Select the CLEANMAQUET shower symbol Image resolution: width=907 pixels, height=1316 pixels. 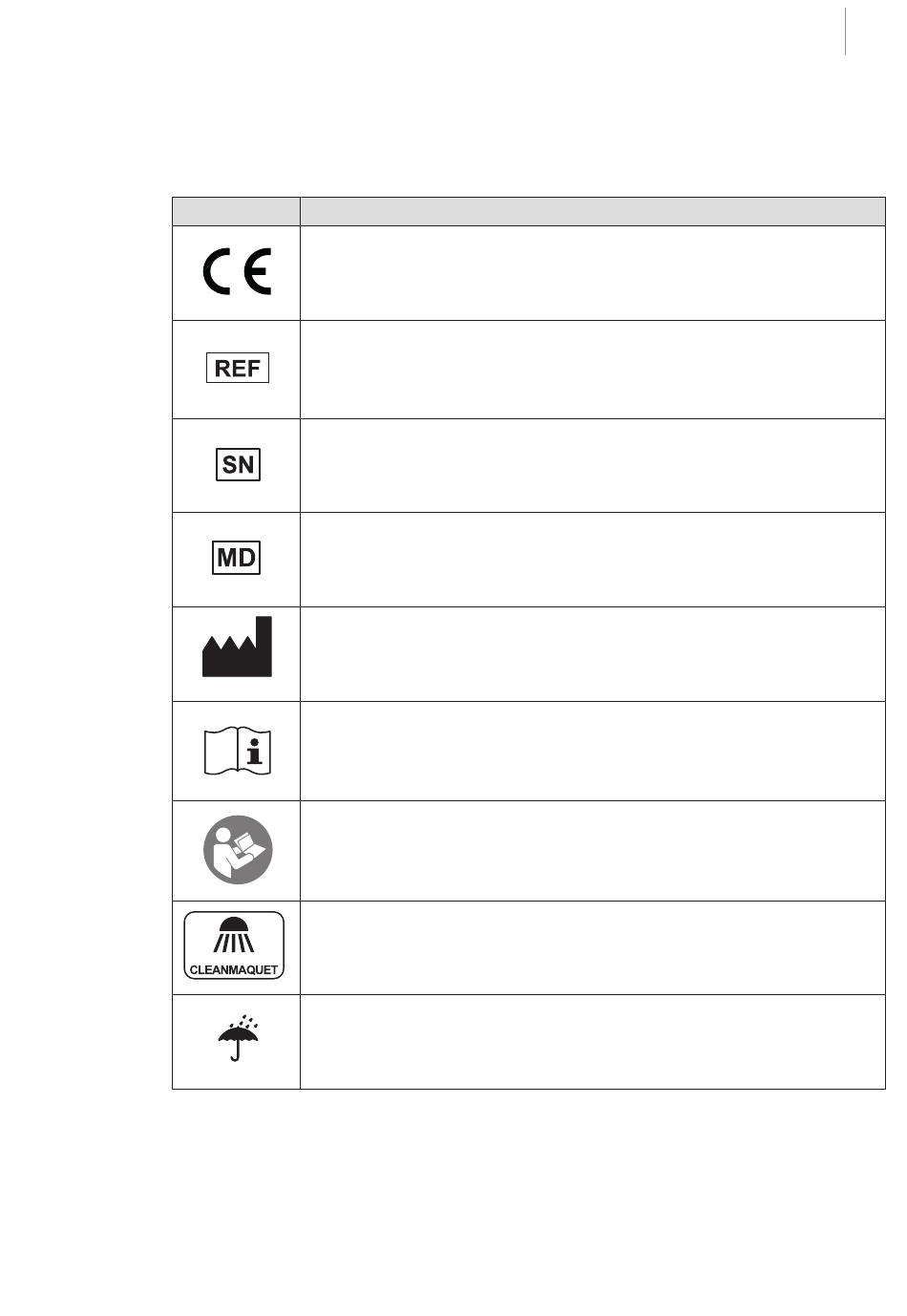point(235,945)
